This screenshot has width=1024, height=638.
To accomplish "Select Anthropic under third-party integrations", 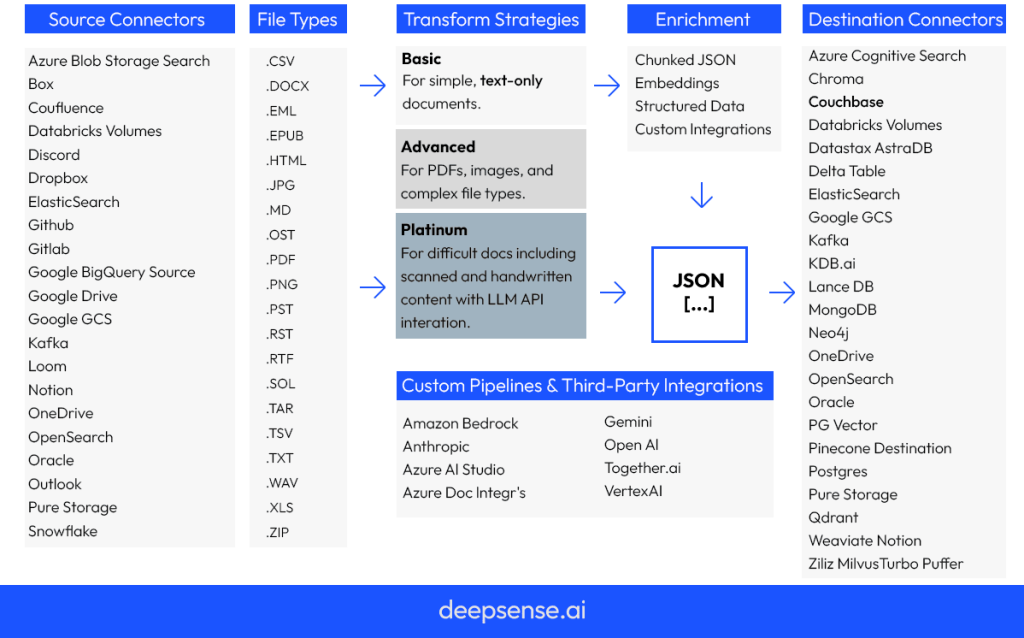I will click(x=436, y=446).
